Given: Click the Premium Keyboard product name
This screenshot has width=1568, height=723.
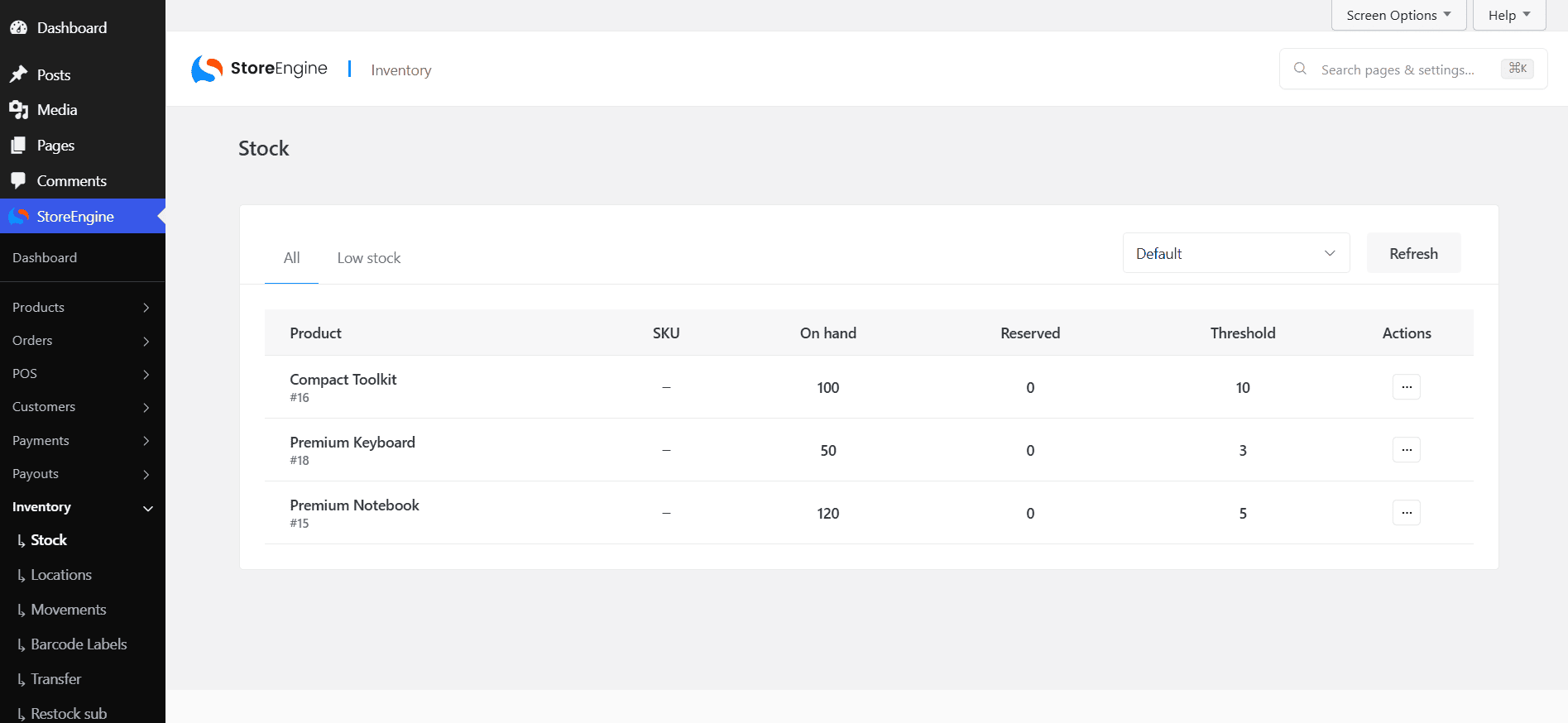Looking at the screenshot, I should (x=352, y=443).
